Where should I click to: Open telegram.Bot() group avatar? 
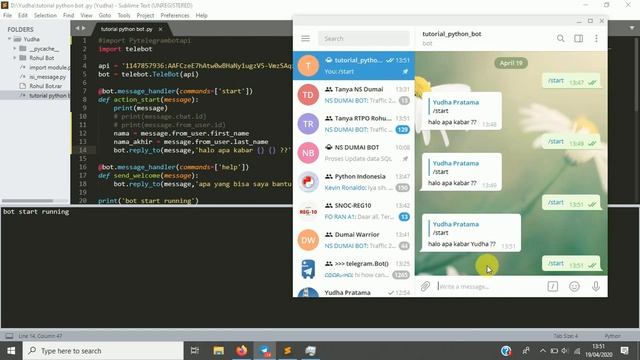308,269
